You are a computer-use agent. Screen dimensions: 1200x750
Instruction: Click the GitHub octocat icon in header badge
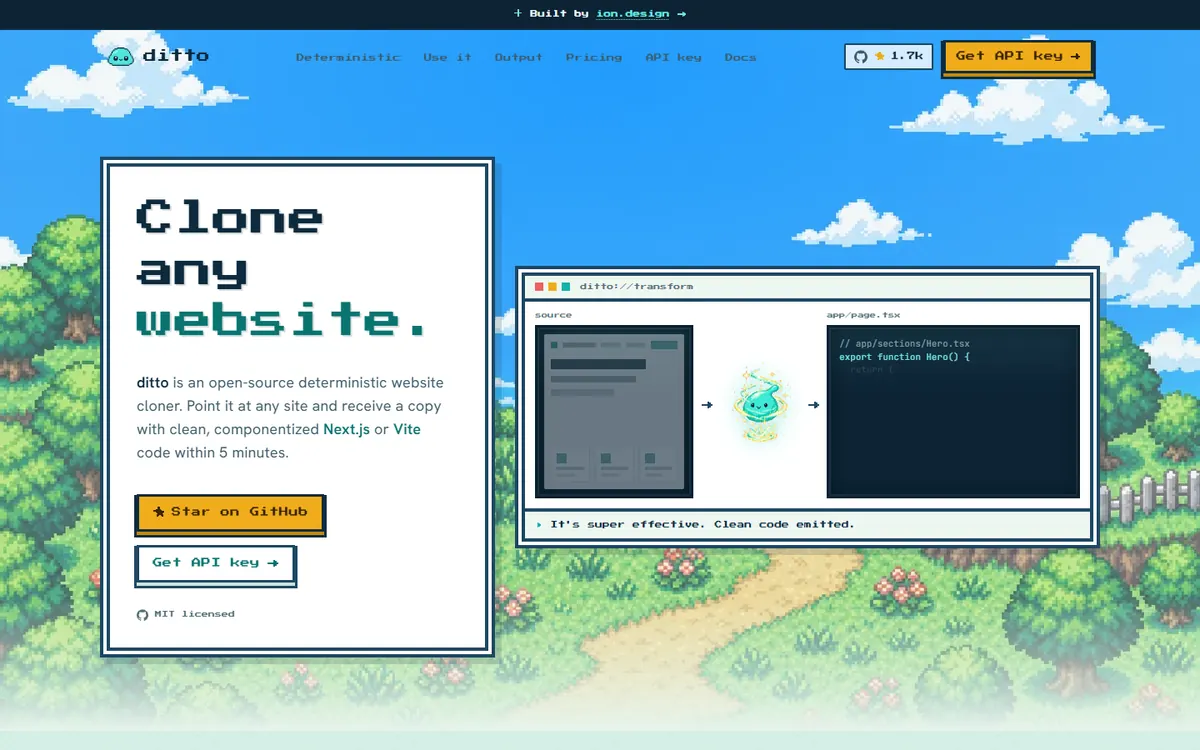[861, 56]
